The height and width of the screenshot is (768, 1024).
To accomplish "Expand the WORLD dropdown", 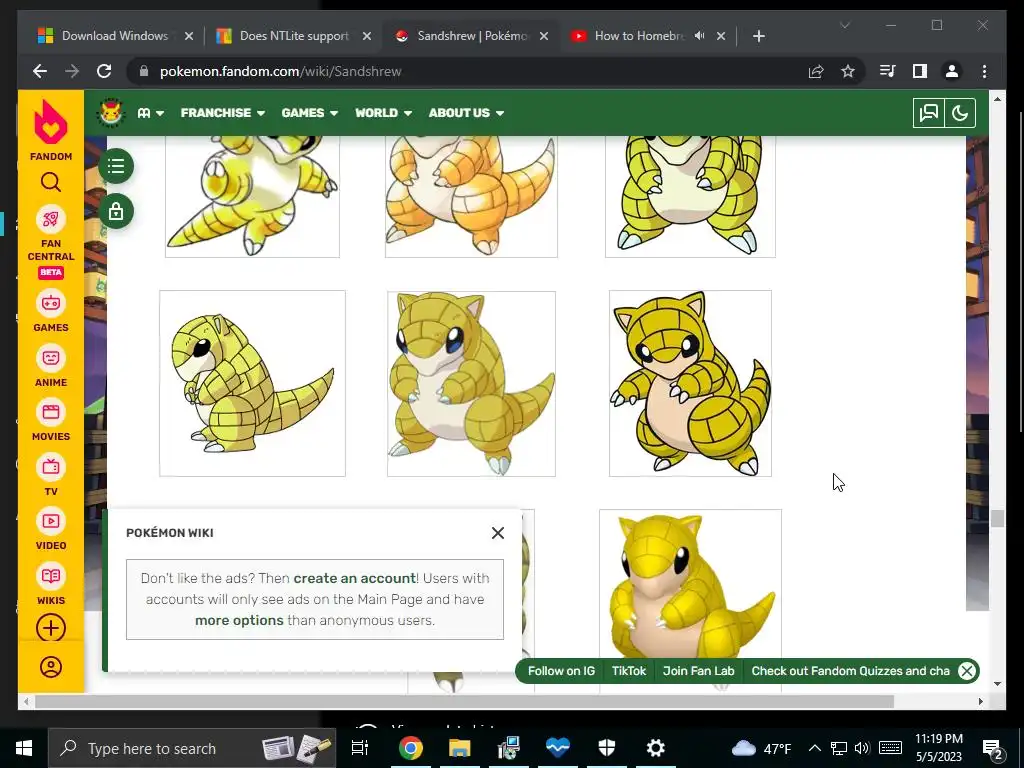I will [x=383, y=113].
